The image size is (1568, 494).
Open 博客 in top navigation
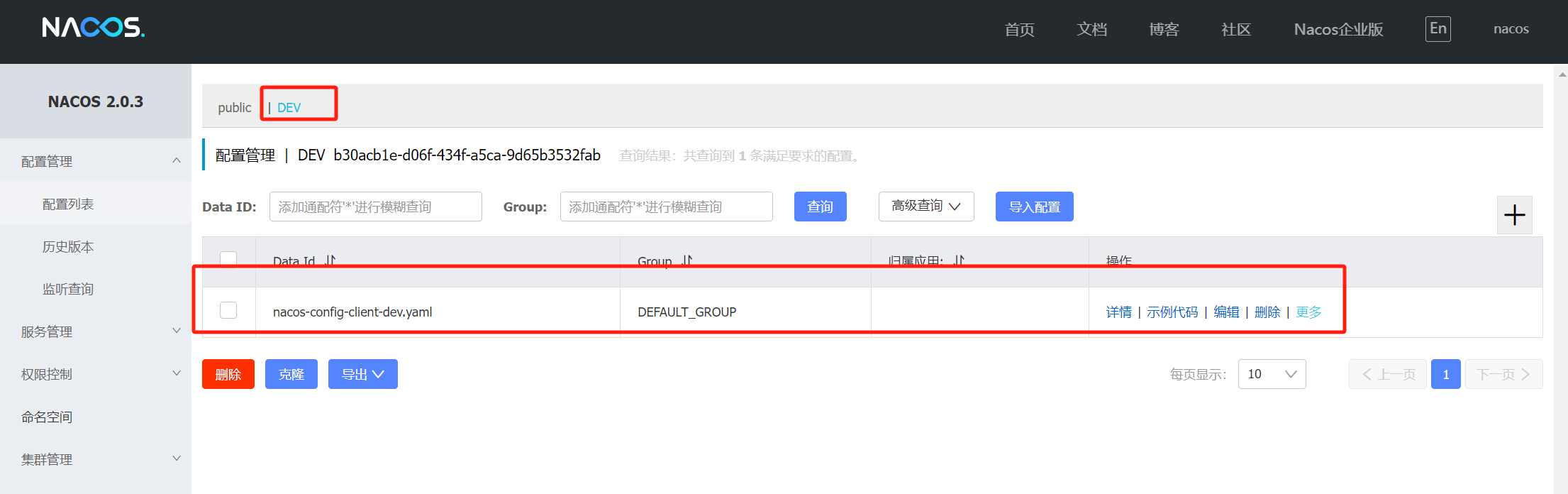pyautogui.click(x=1164, y=29)
